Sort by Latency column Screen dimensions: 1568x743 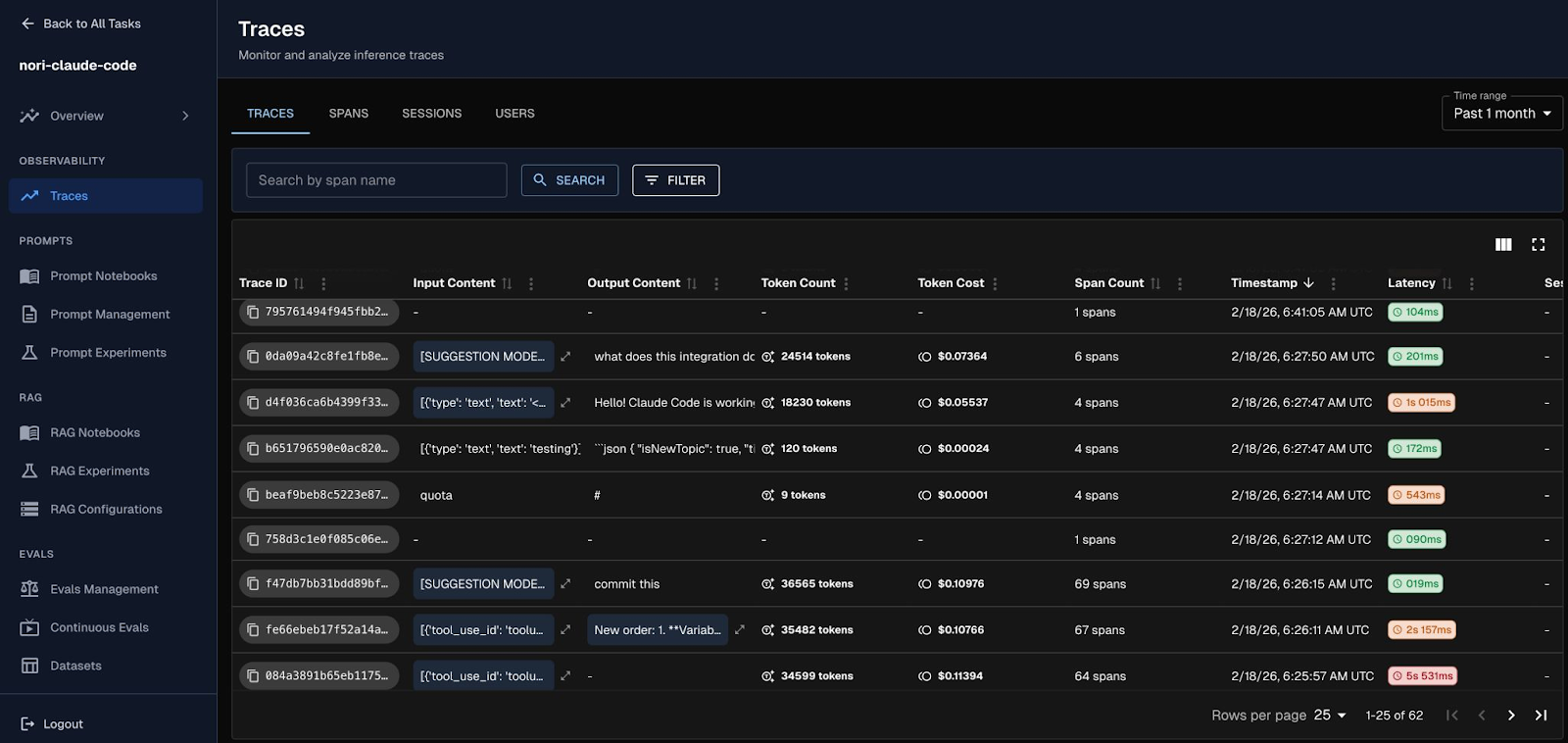pyautogui.click(x=1447, y=283)
